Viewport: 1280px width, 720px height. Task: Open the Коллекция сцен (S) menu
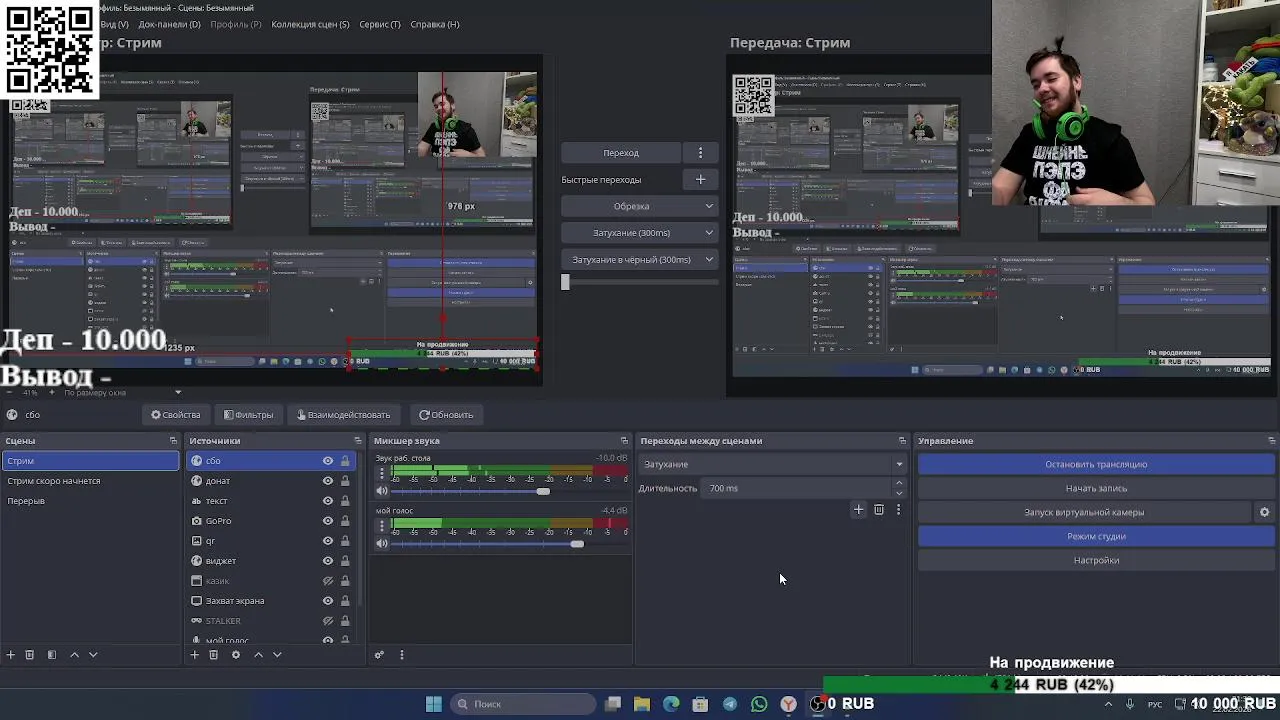click(x=310, y=24)
